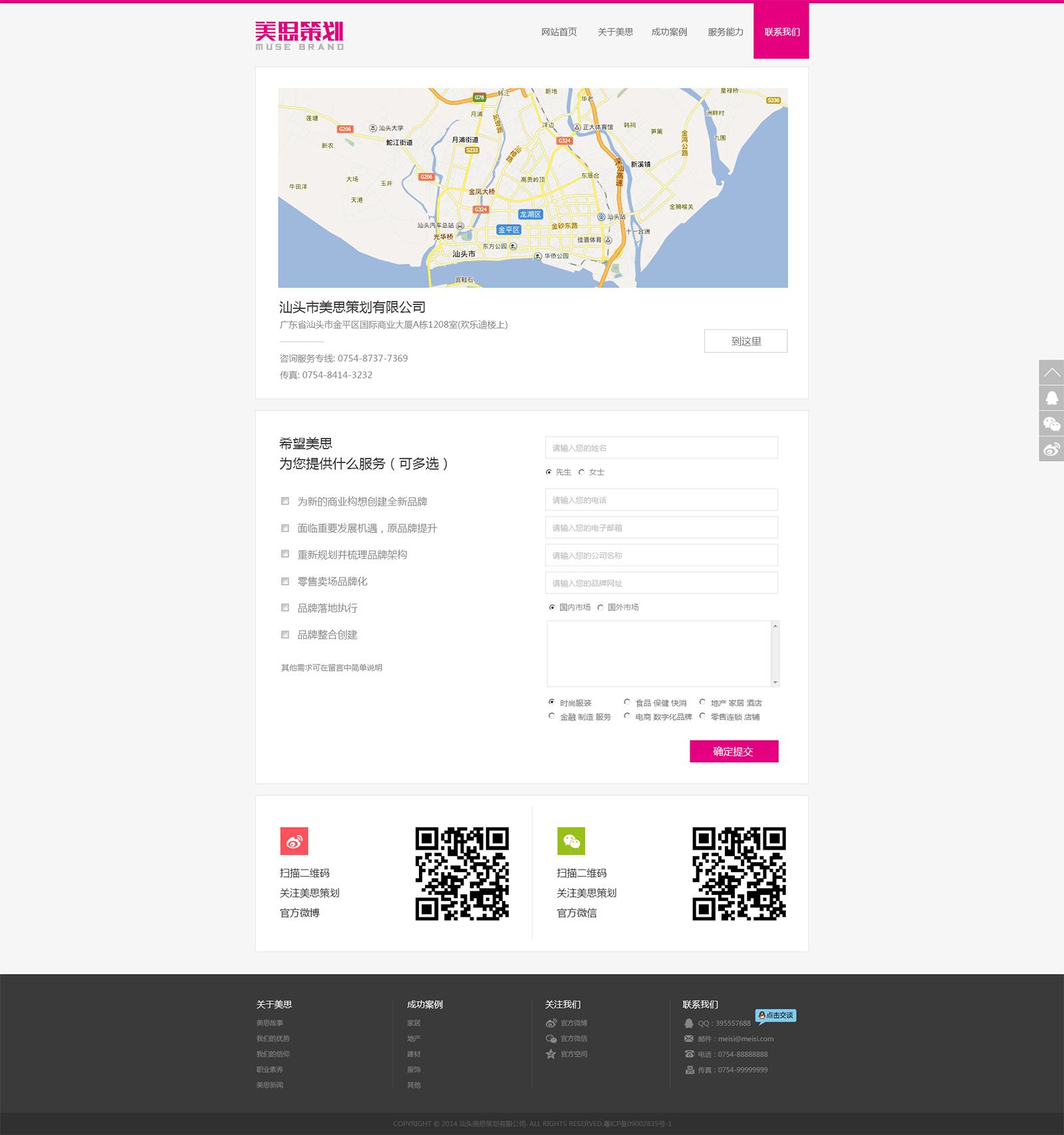The height and width of the screenshot is (1135, 1064).
Task: Check 为新的商业构想创建全新品牌 option
Action: click(285, 501)
